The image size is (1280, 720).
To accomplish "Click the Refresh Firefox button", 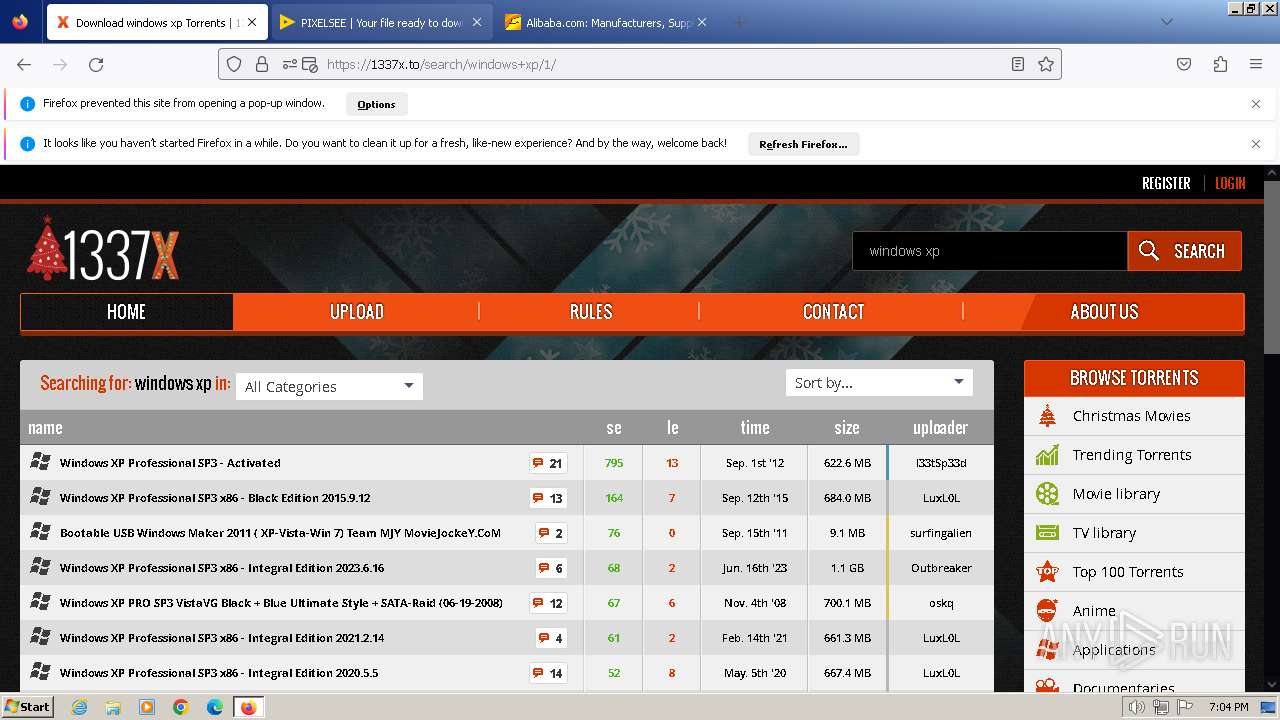I will point(803,144).
